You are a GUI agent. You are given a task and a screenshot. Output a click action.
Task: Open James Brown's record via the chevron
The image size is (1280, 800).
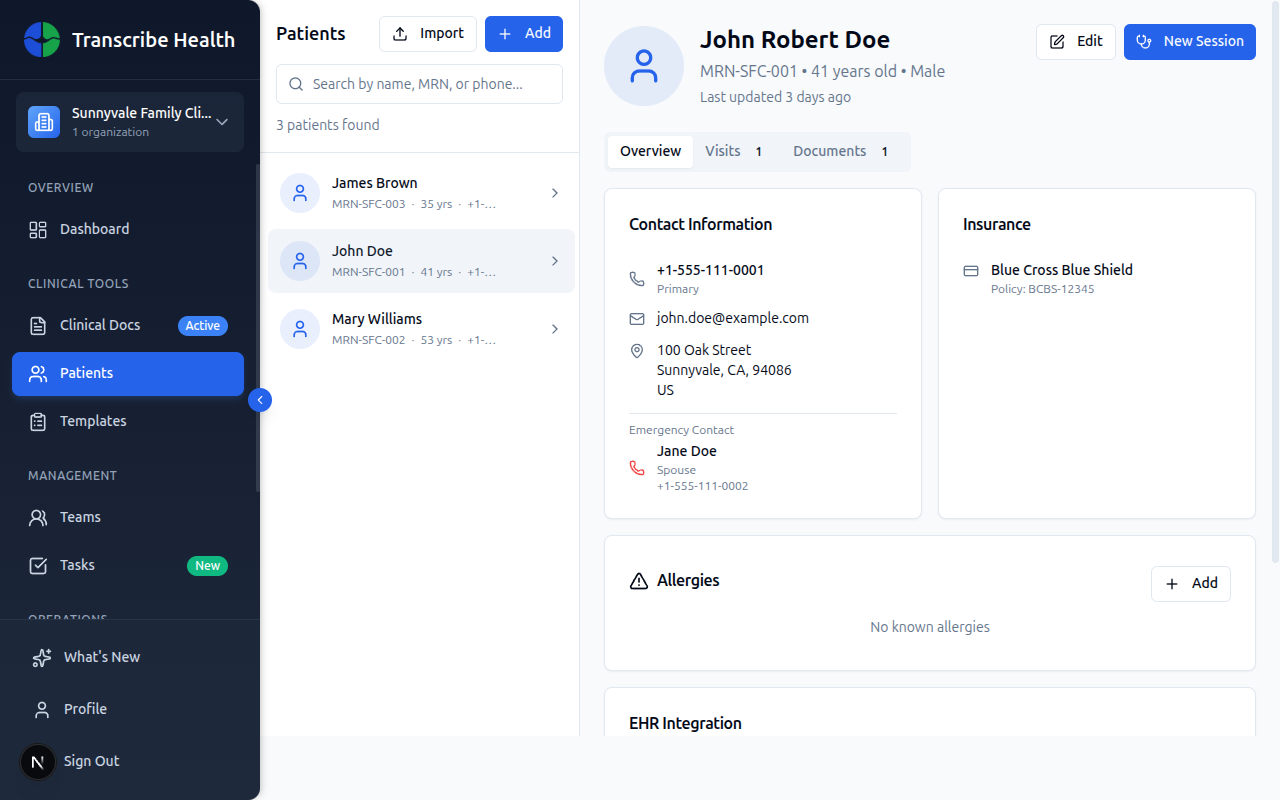coord(555,192)
